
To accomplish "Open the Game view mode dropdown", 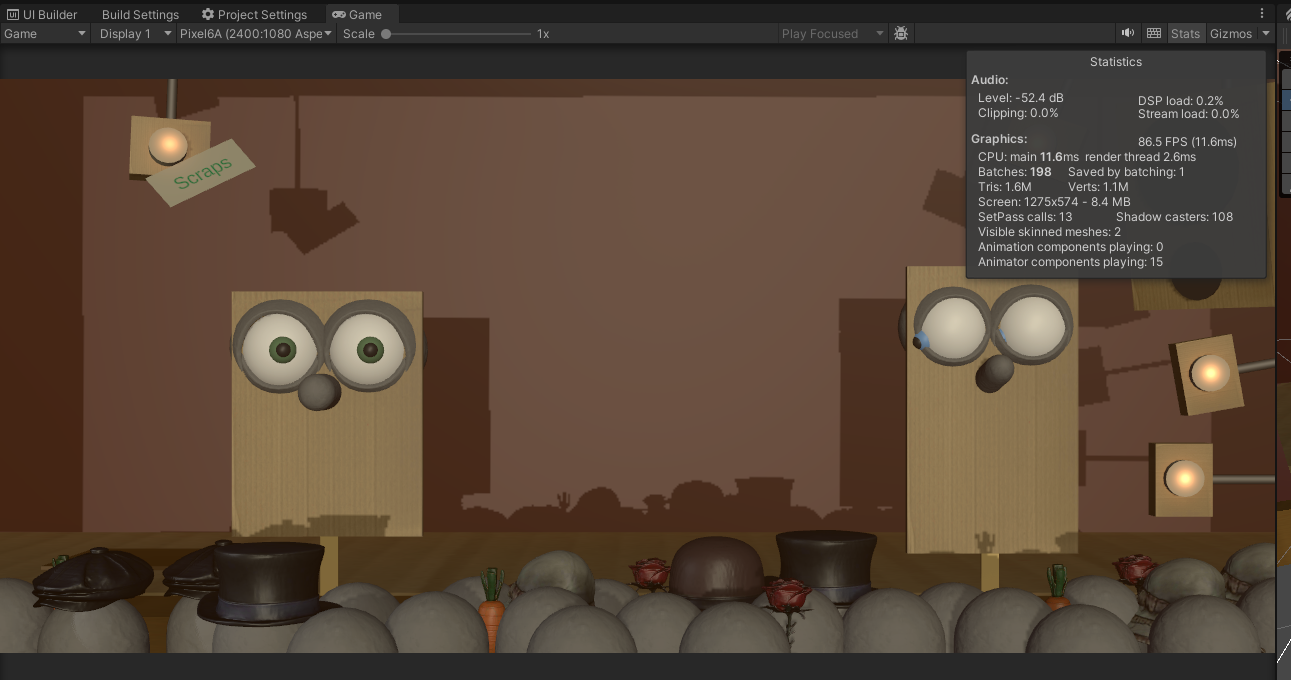I will 45,33.
